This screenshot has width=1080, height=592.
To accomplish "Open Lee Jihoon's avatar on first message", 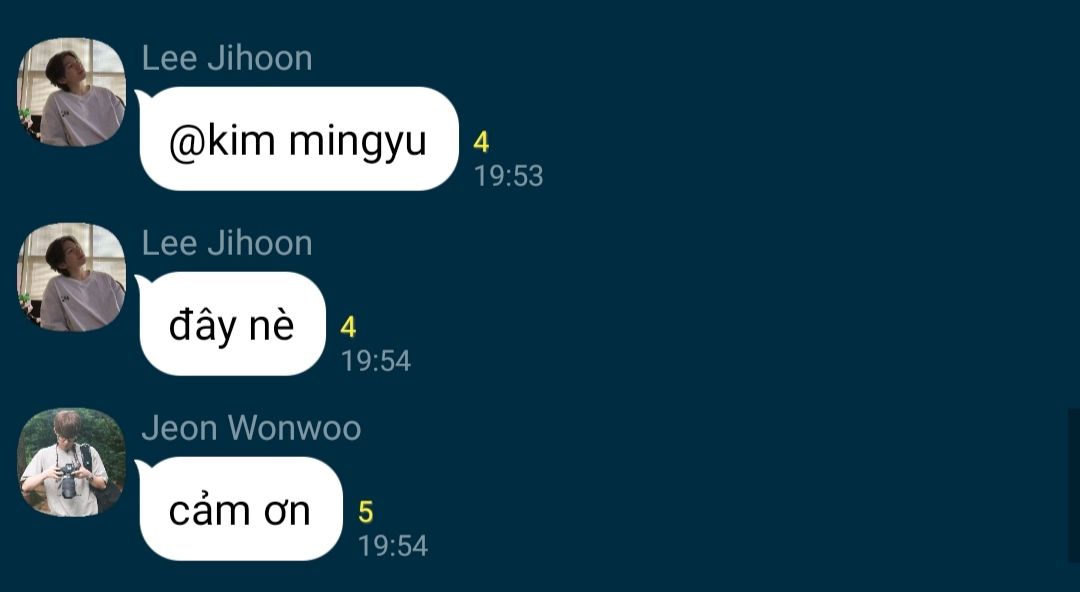I will [x=71, y=92].
